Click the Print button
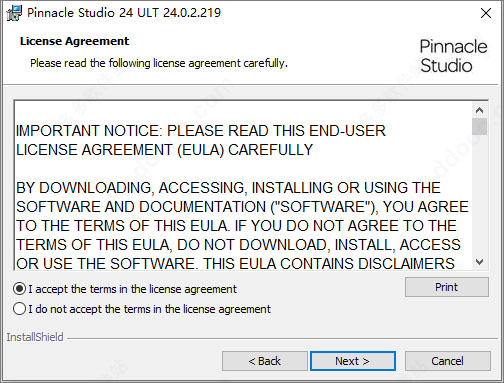Viewport: 504px width, 383px height. coord(447,287)
